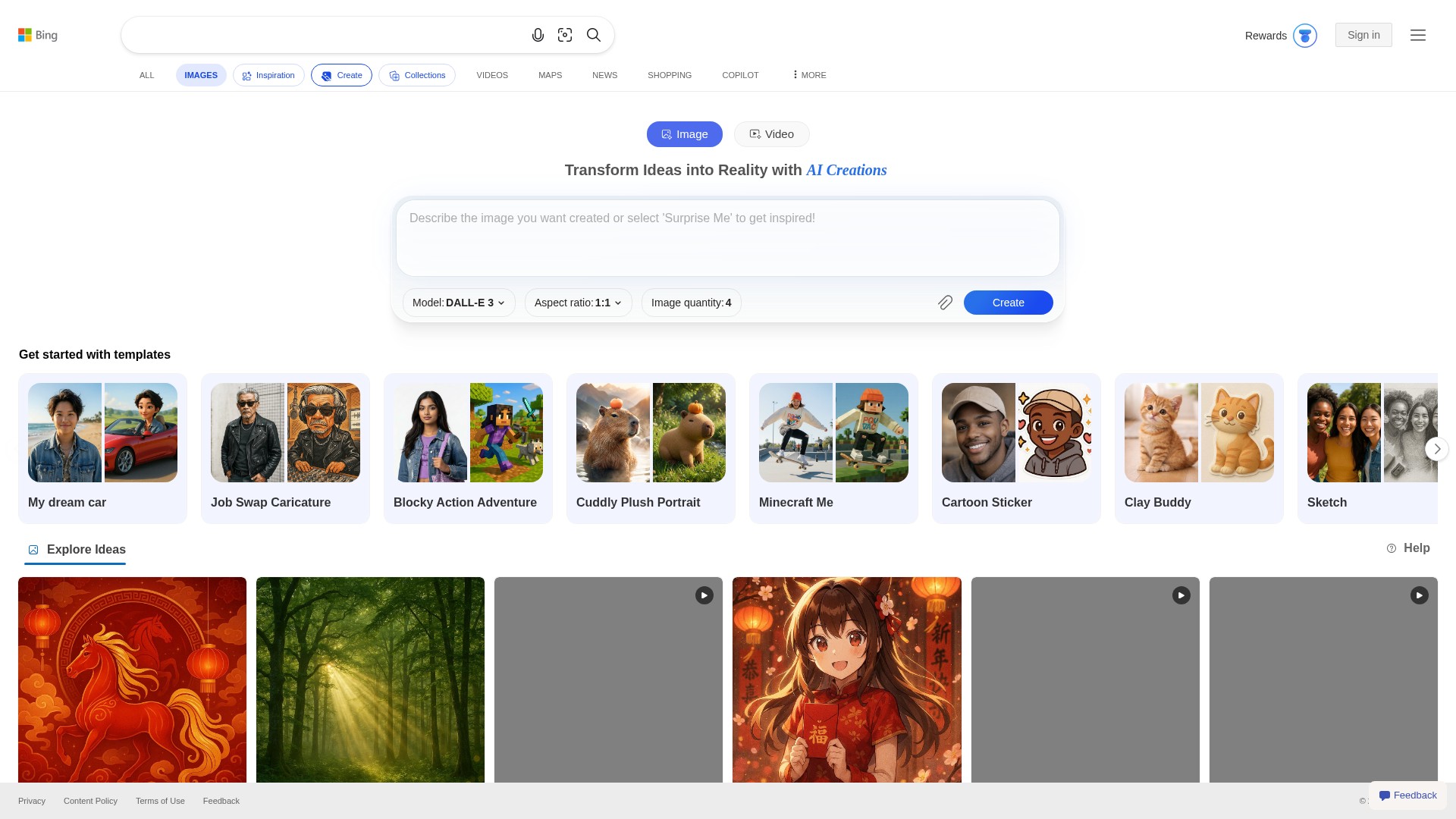
Task: Click the microphone voice search icon
Action: tap(538, 35)
